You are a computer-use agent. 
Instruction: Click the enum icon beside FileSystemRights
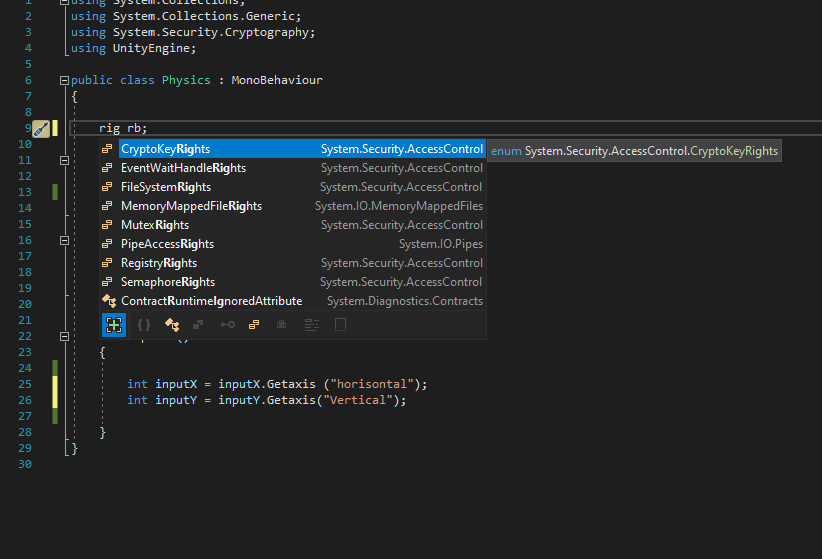(x=107, y=187)
